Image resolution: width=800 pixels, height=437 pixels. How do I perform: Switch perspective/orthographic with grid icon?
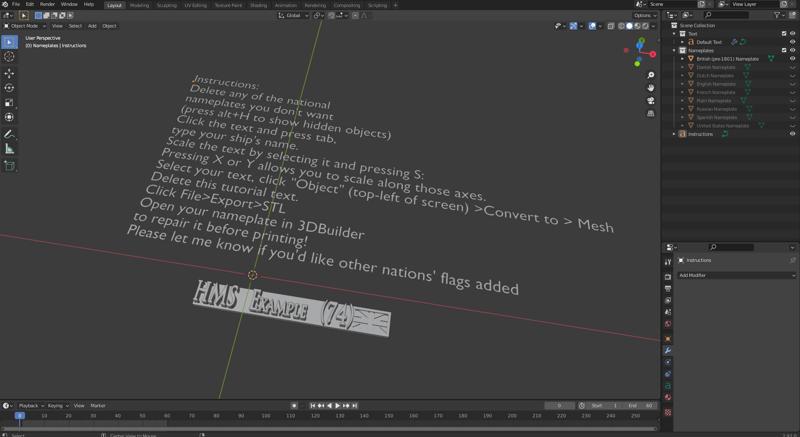(651, 113)
